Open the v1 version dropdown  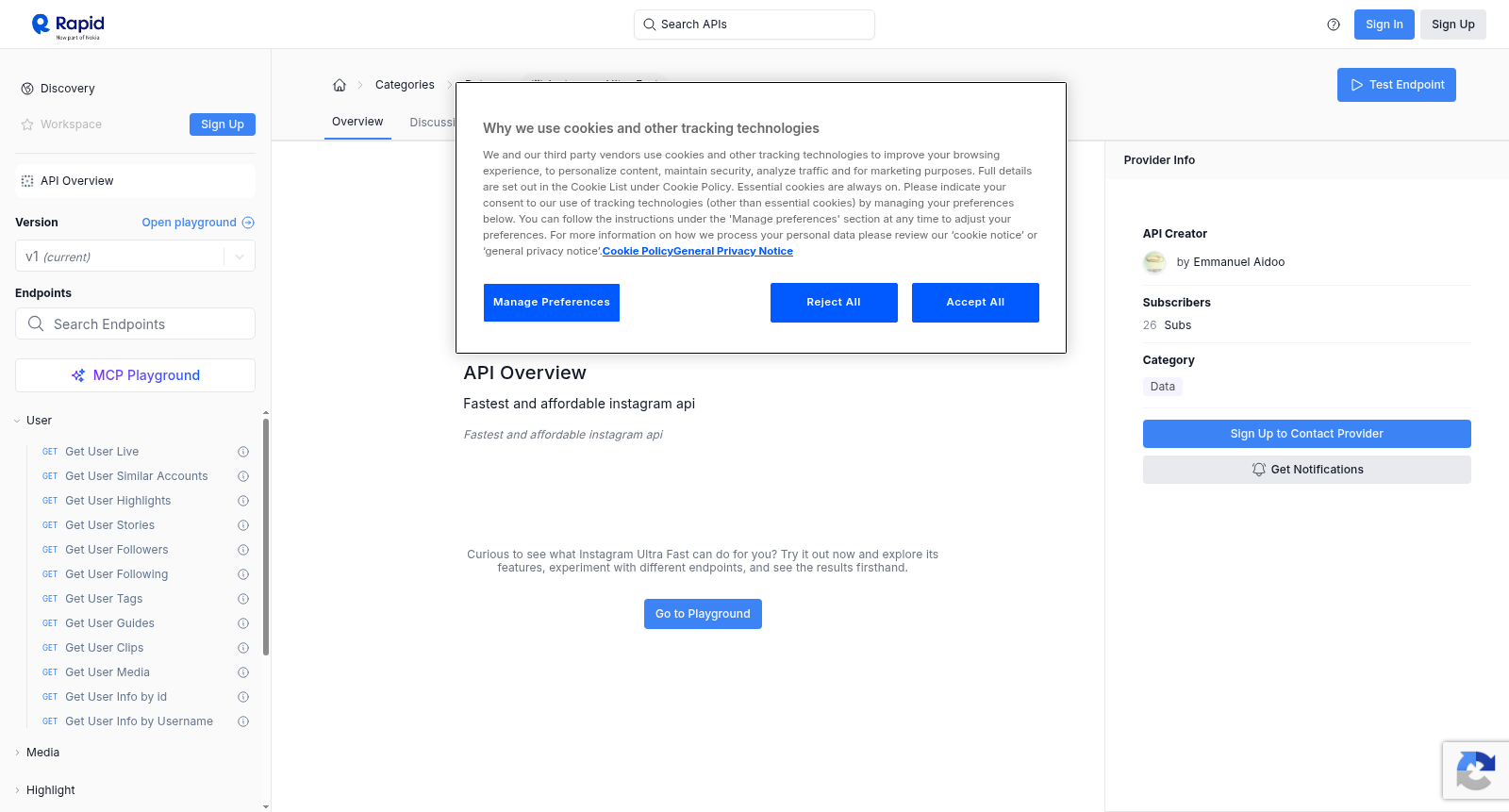click(x=135, y=257)
